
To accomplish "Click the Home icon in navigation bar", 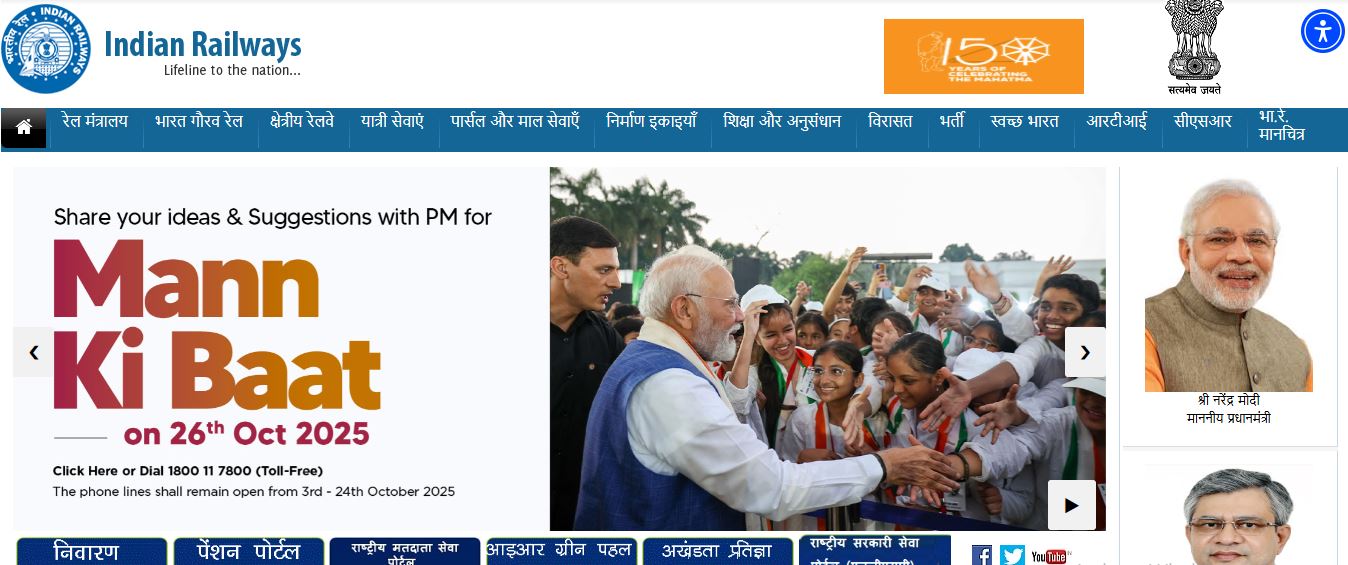I will [24, 128].
